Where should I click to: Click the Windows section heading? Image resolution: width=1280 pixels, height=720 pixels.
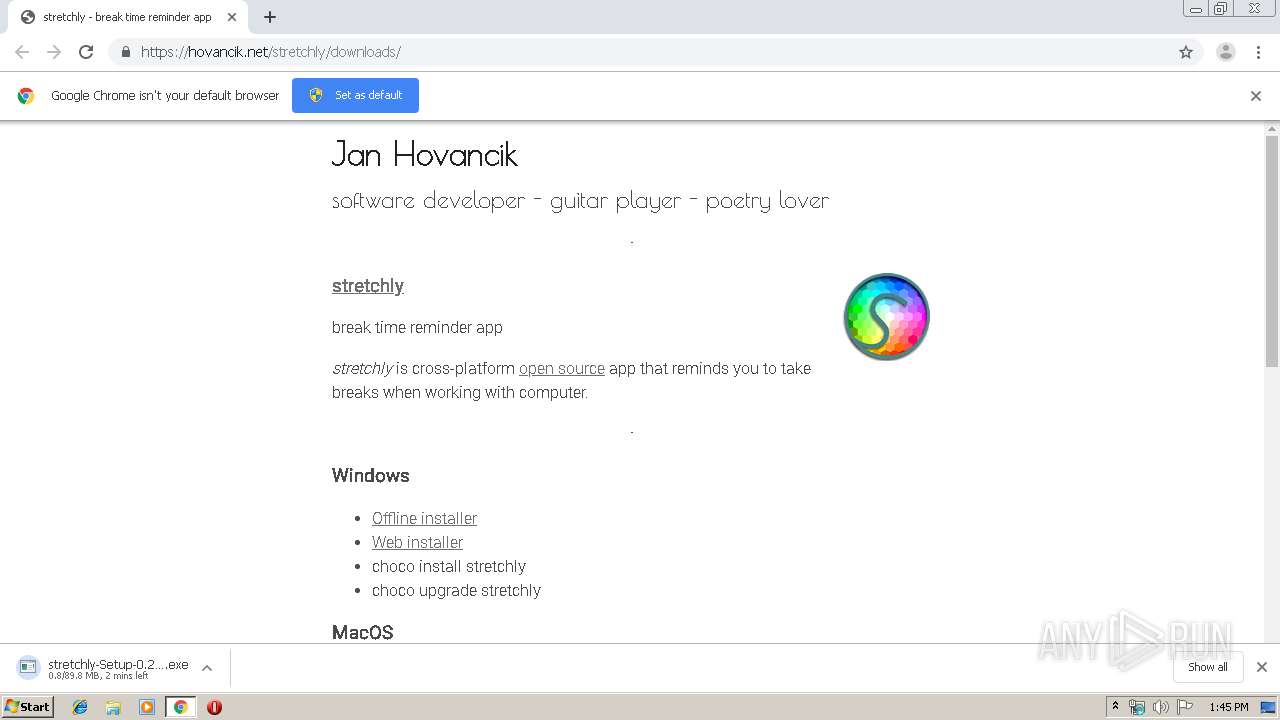(371, 475)
